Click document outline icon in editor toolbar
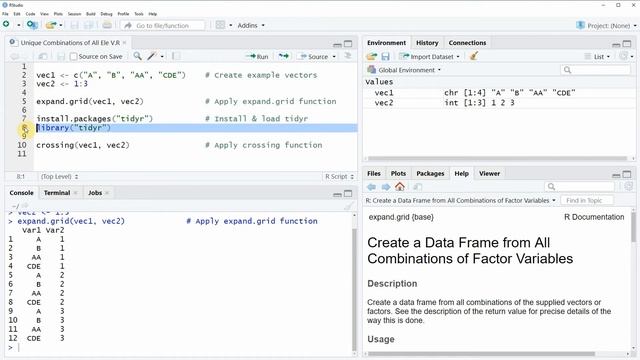The width and height of the screenshot is (640, 360). point(348,56)
